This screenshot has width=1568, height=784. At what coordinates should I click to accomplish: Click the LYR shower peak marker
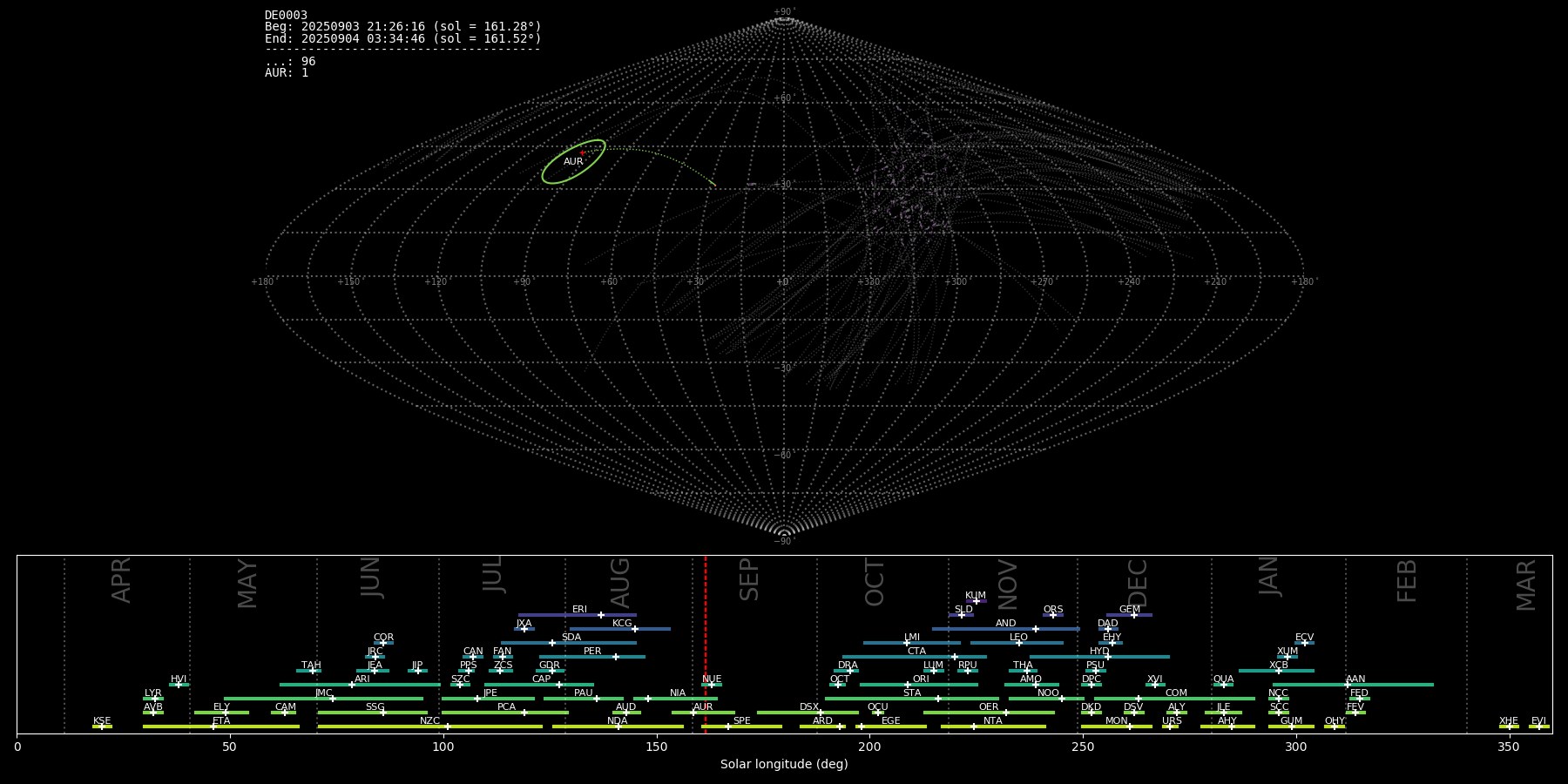(155, 699)
